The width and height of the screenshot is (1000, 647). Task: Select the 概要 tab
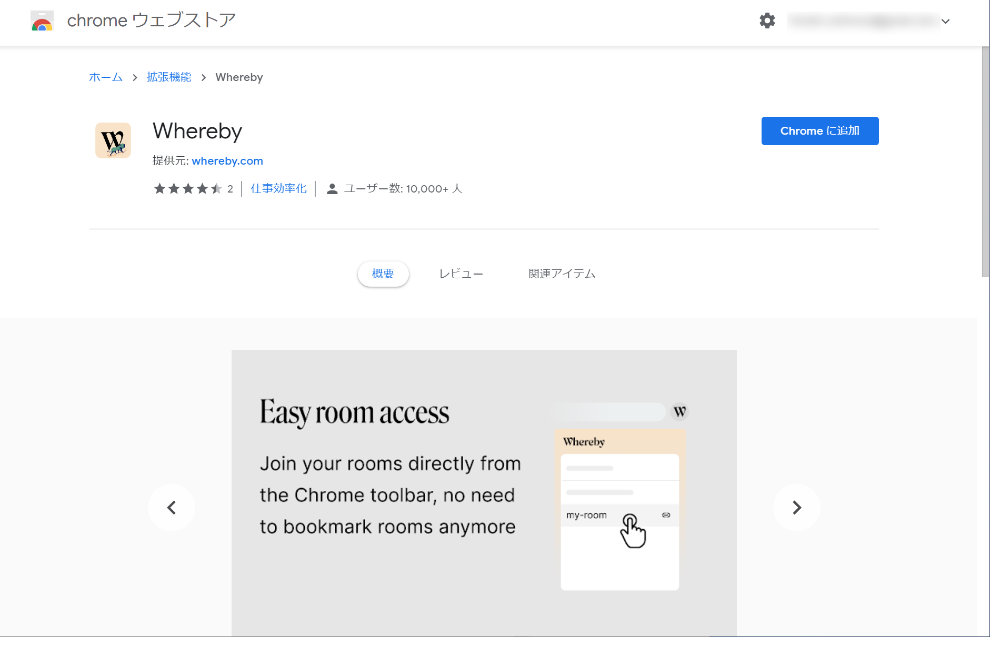click(x=383, y=274)
